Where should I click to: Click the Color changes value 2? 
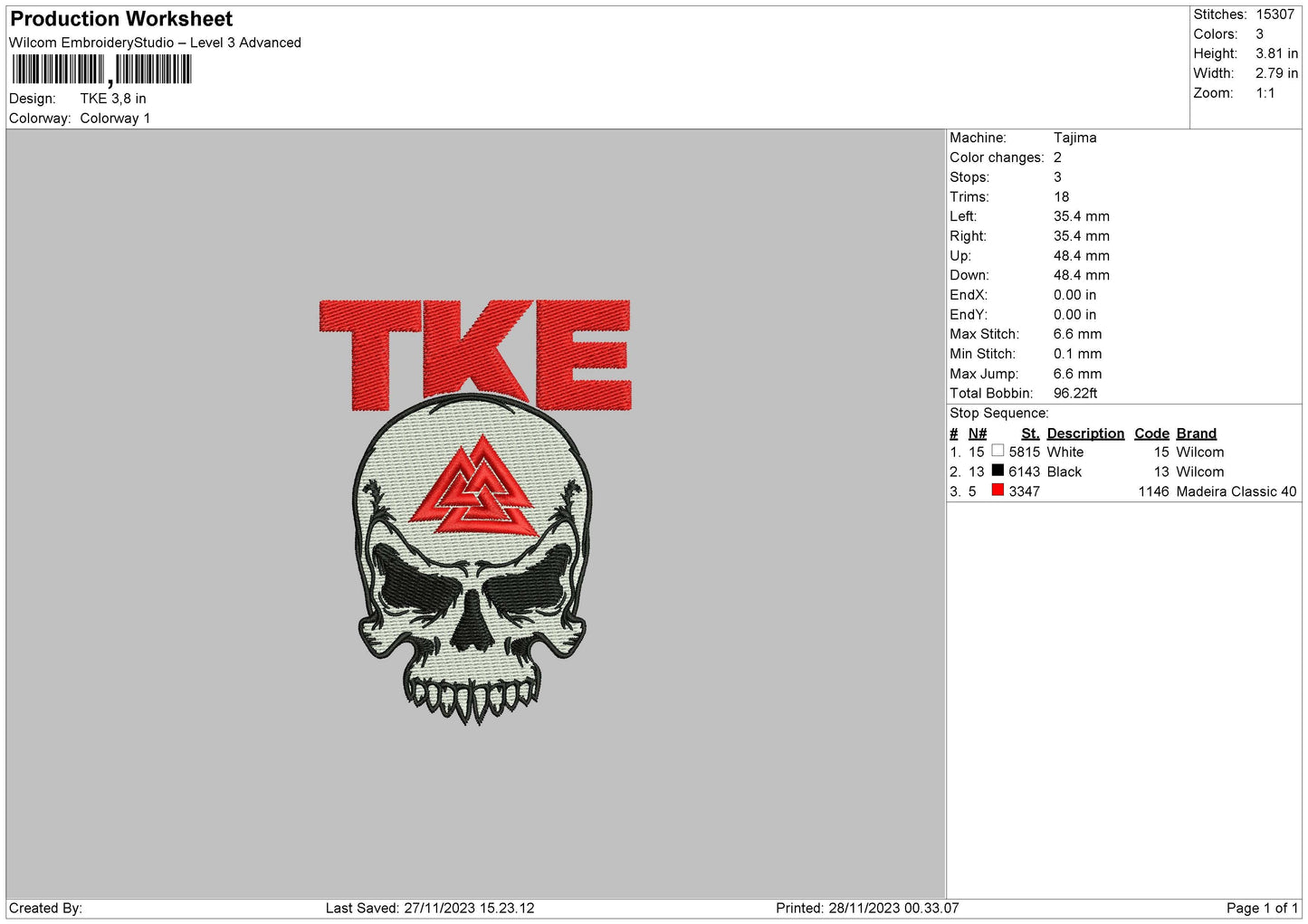pos(1057,157)
